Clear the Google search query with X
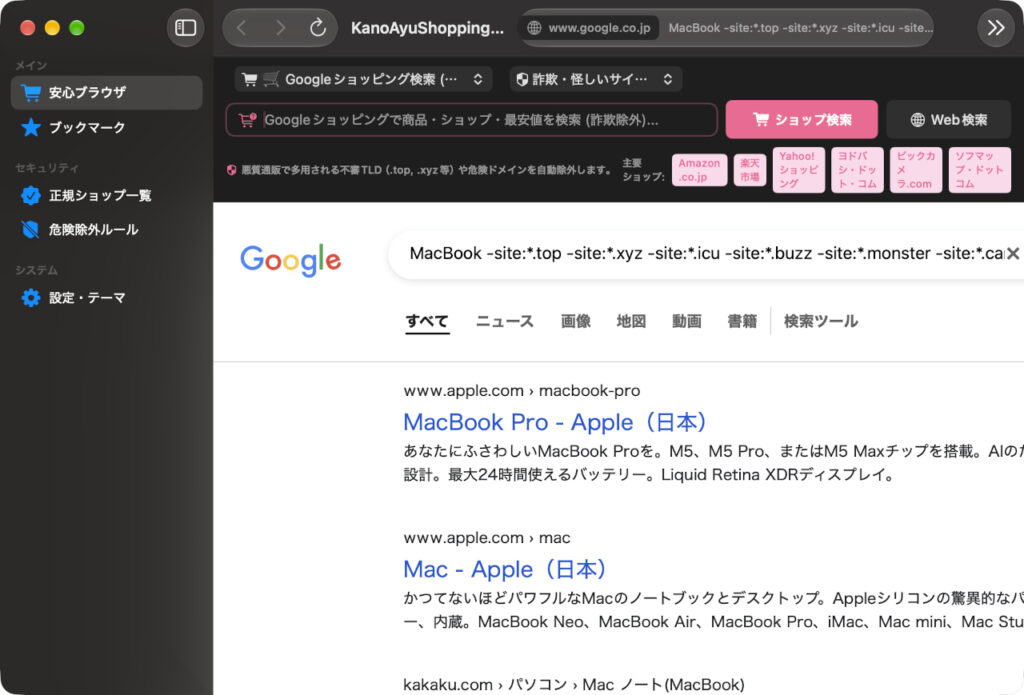The image size is (1024, 695). [x=1012, y=253]
